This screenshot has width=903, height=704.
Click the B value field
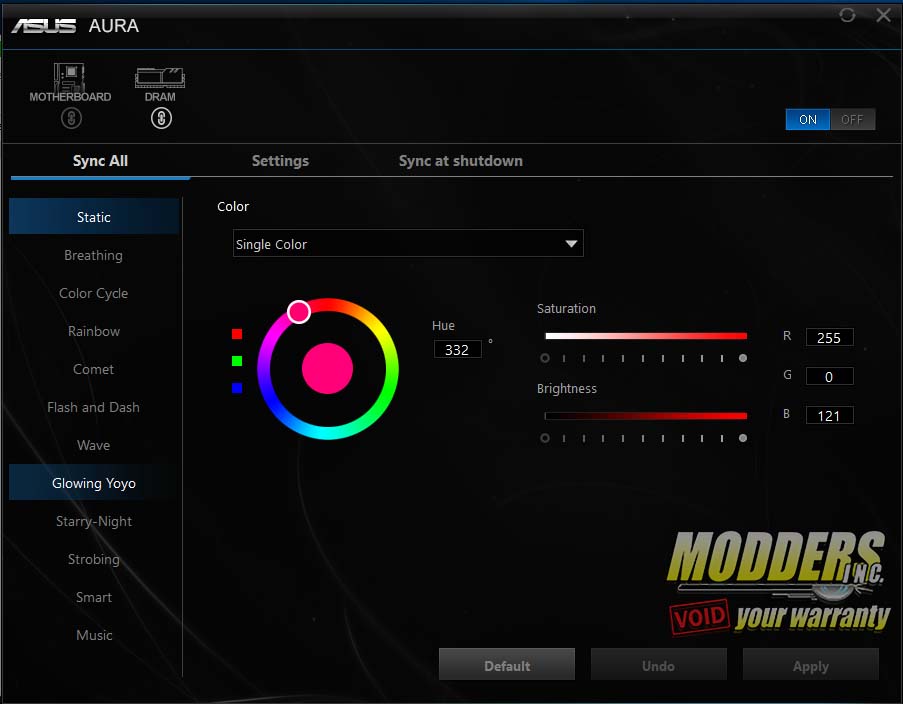click(x=829, y=415)
